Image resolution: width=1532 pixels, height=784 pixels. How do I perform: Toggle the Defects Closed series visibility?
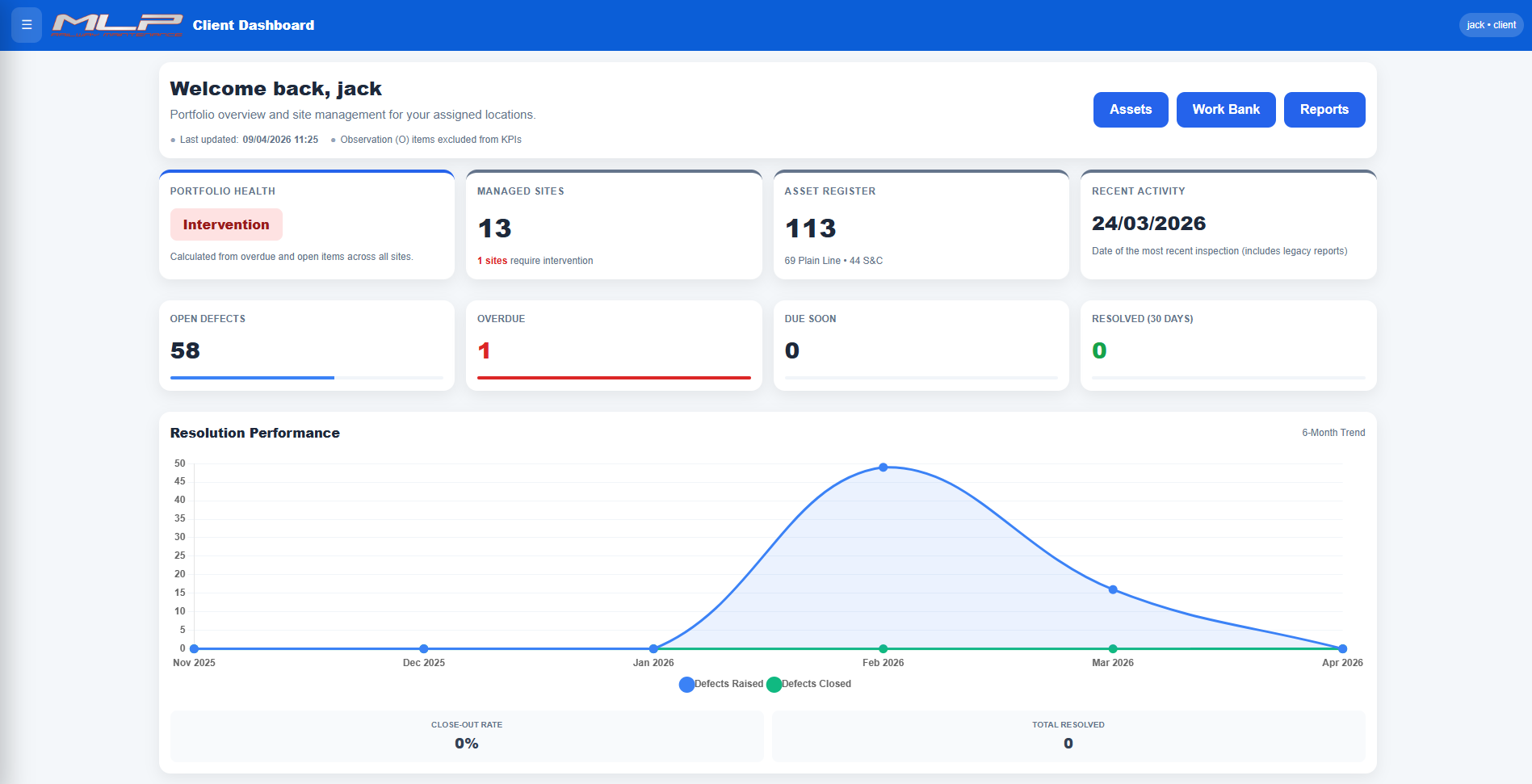[816, 684]
